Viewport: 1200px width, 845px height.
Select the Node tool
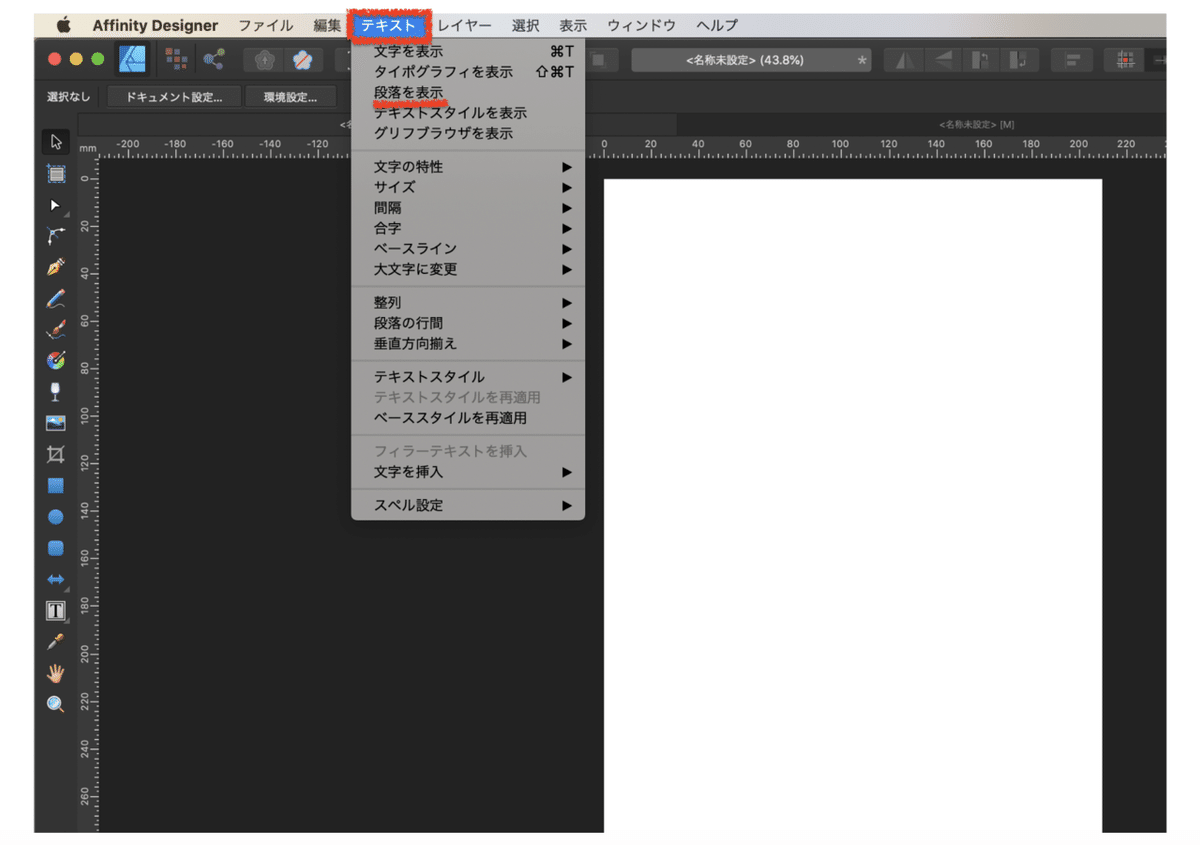56,205
